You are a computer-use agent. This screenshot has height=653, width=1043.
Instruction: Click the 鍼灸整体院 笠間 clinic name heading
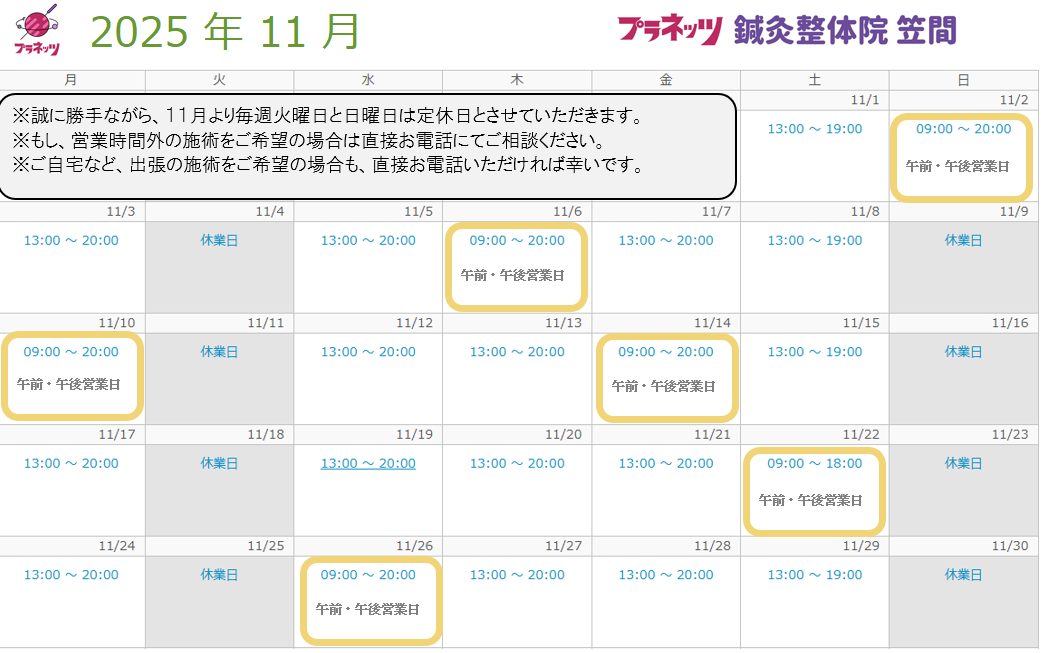[844, 31]
